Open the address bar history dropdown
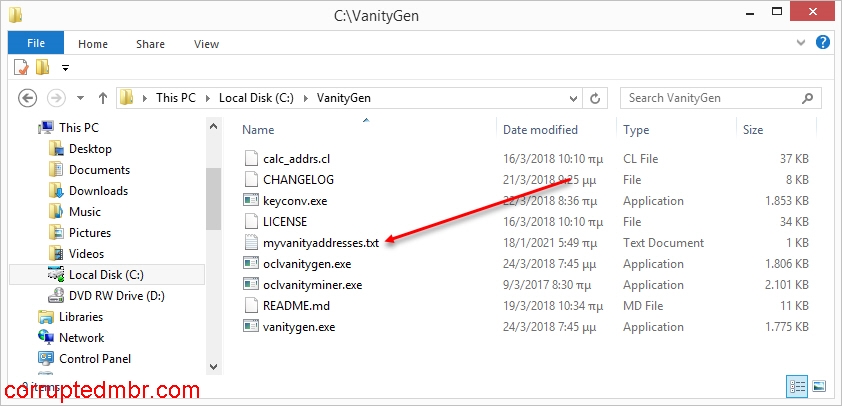Screen dimensions: 842x406 point(573,98)
